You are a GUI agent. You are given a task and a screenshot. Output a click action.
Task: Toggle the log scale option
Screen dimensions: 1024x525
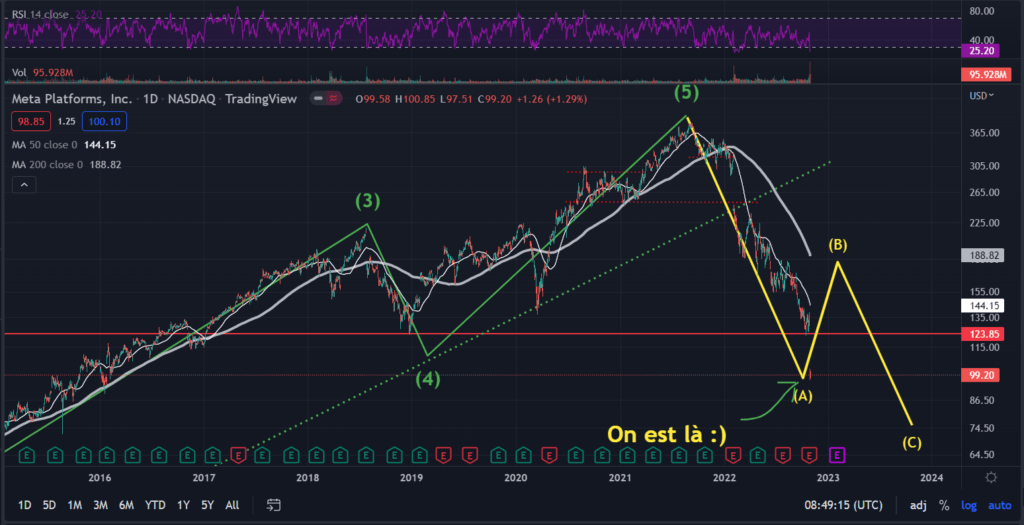(x=966, y=505)
